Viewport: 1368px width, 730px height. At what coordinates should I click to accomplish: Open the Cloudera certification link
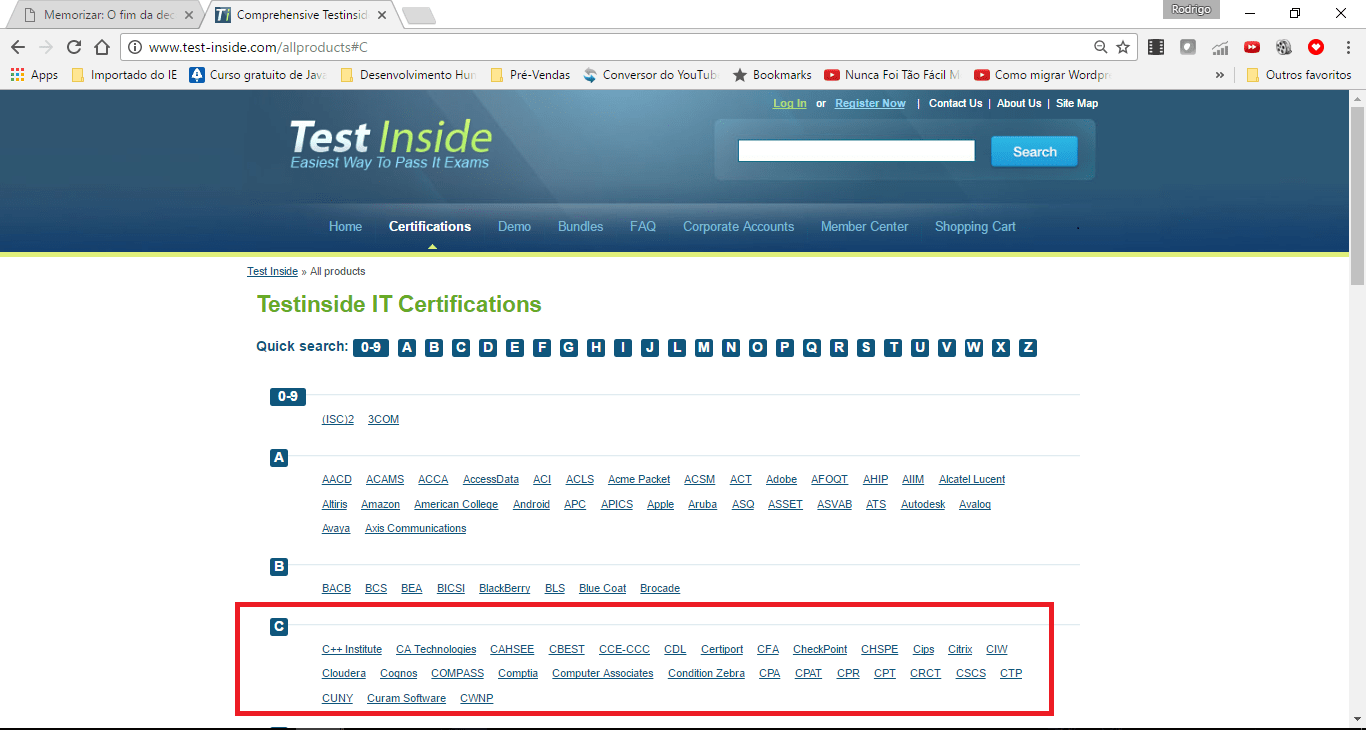tap(344, 673)
